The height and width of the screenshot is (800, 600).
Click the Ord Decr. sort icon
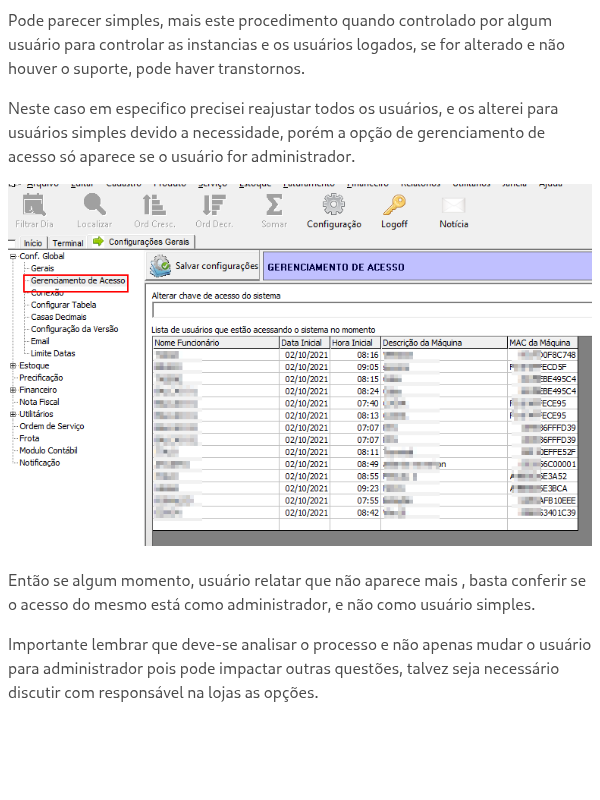tap(214, 205)
